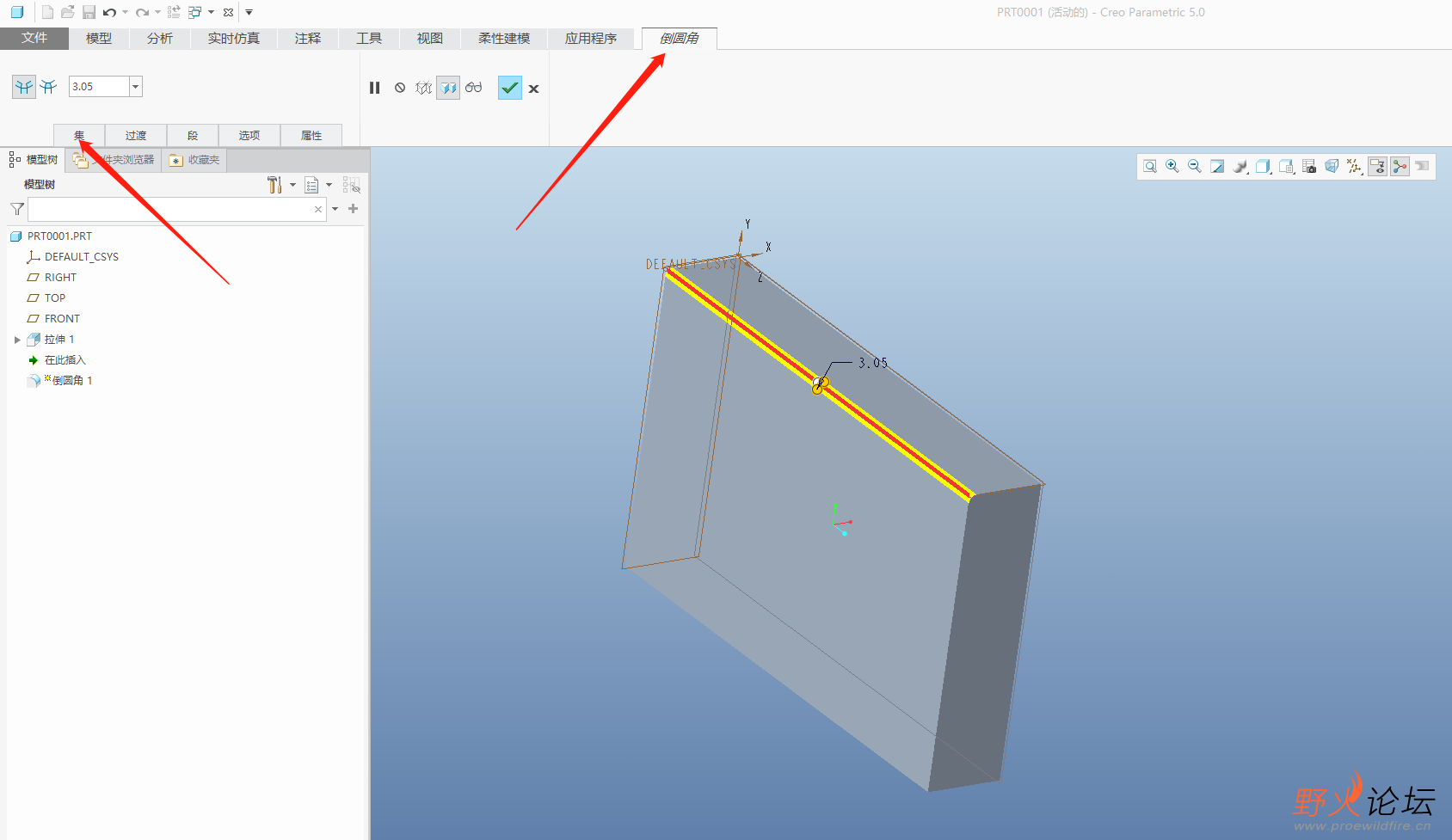Screen dimensions: 1452x840
Task: Click the radius value field showing 3.05
Action: click(99, 86)
